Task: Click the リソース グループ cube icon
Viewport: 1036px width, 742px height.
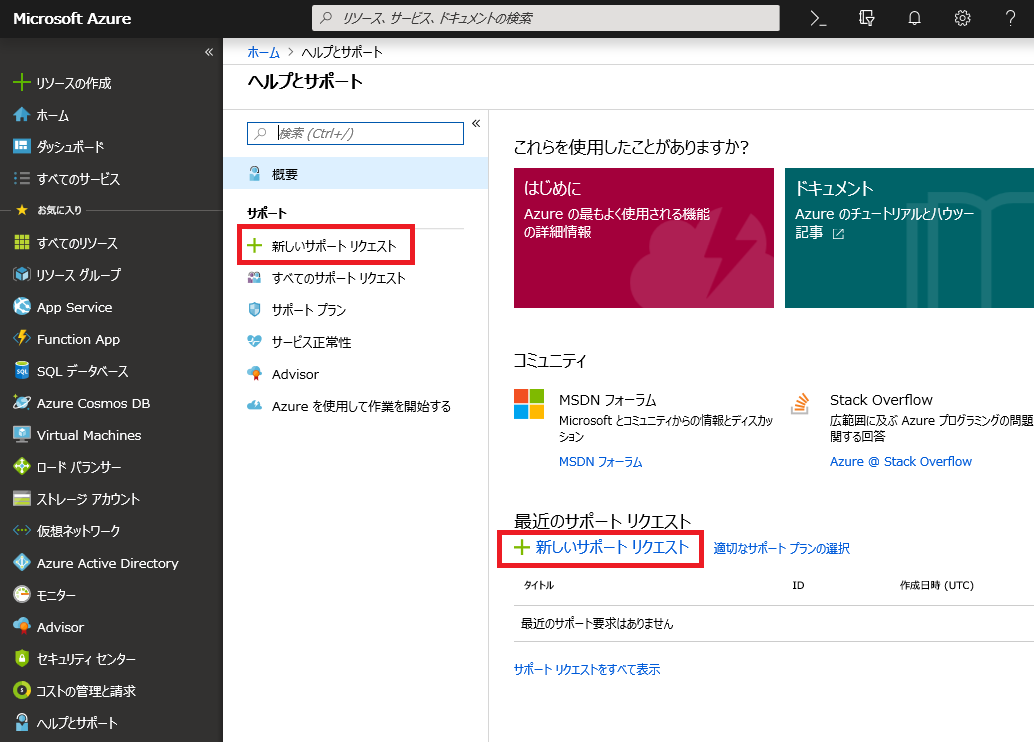Action: coord(22,274)
